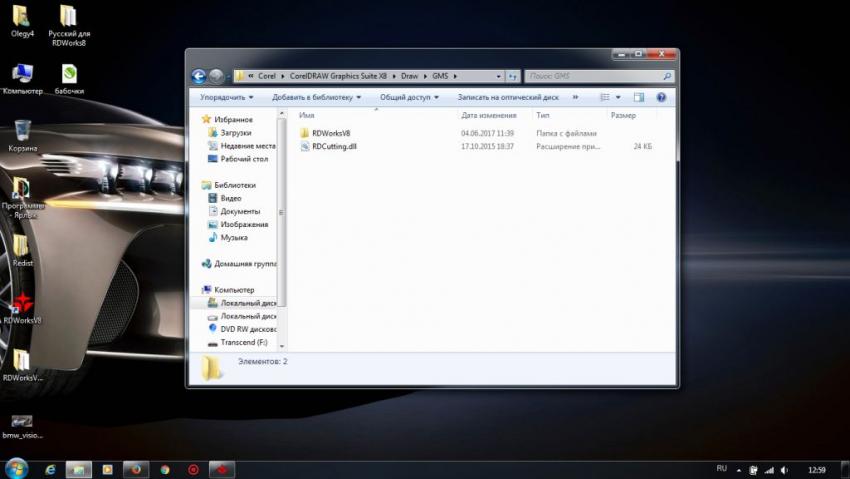Select Transcend (F:) drive in sidebar
Image resolution: width=850 pixels, height=479 pixels.
(243, 342)
